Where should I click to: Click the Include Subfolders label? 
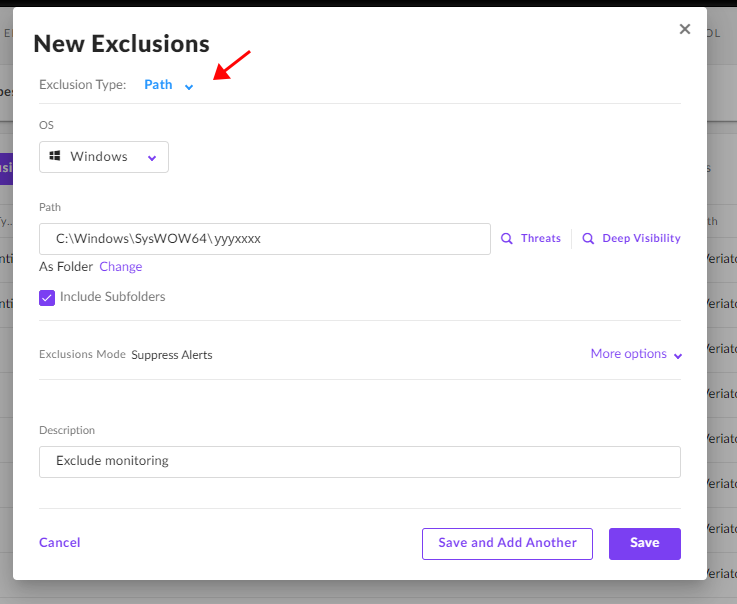113,297
